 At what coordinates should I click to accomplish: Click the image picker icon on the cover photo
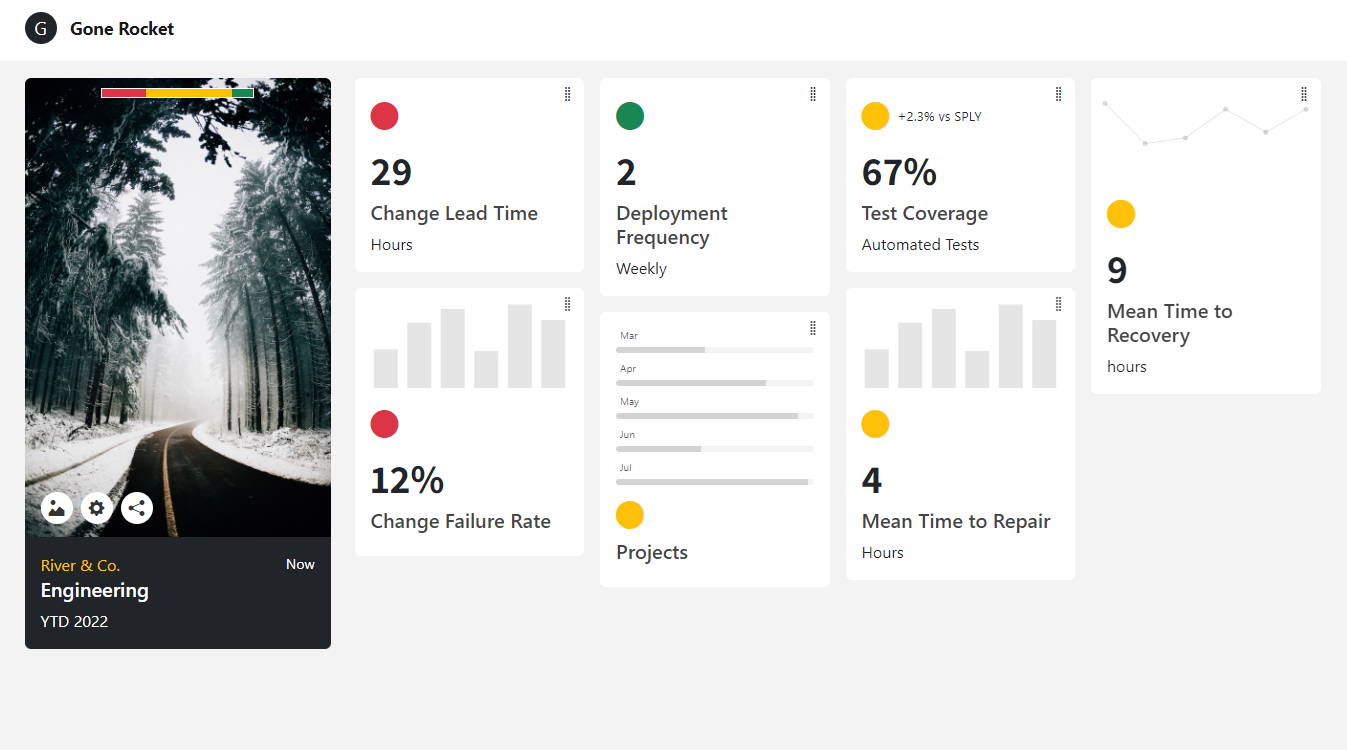point(57,508)
